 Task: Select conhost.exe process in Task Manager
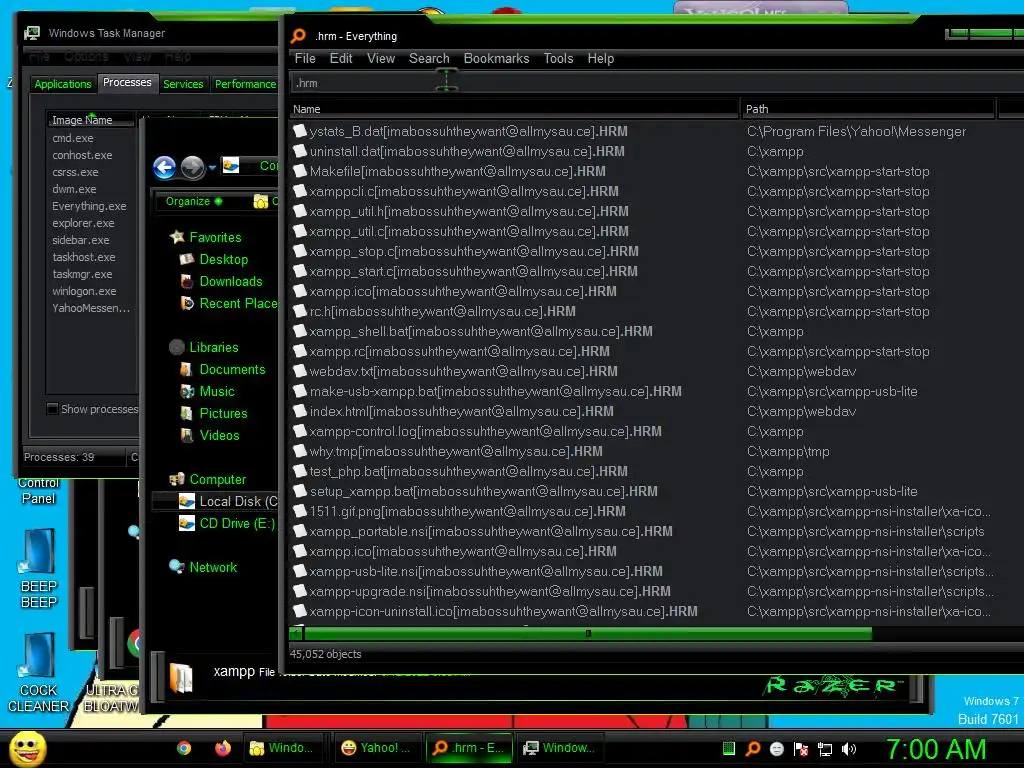tap(82, 155)
